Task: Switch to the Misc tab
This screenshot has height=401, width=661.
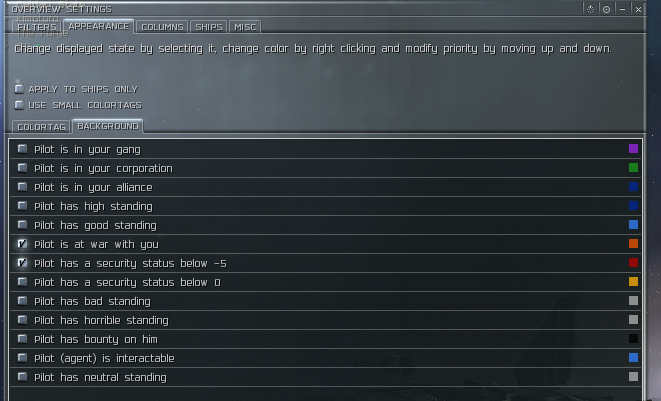Action: (245, 27)
